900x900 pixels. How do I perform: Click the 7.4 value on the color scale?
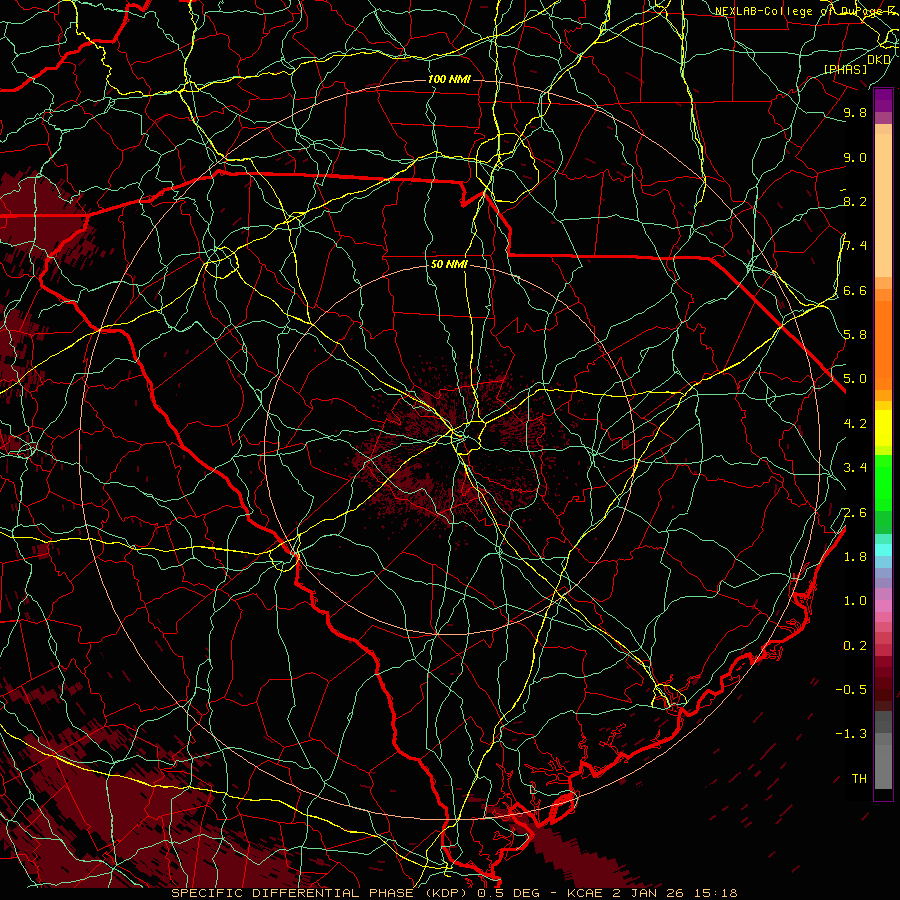pyautogui.click(x=855, y=246)
